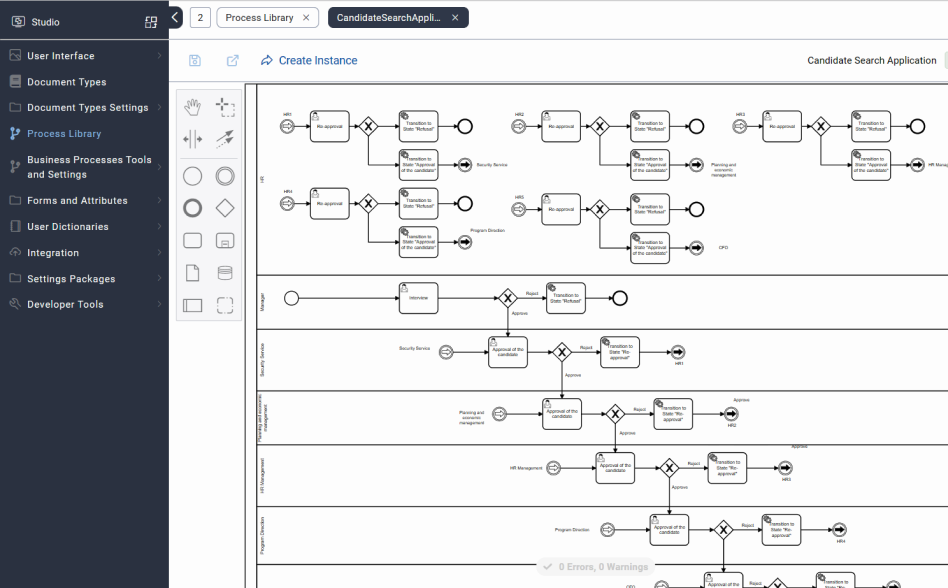The image size is (948, 588).
Task: Click the Document Types book icon
Action: (x=16, y=82)
